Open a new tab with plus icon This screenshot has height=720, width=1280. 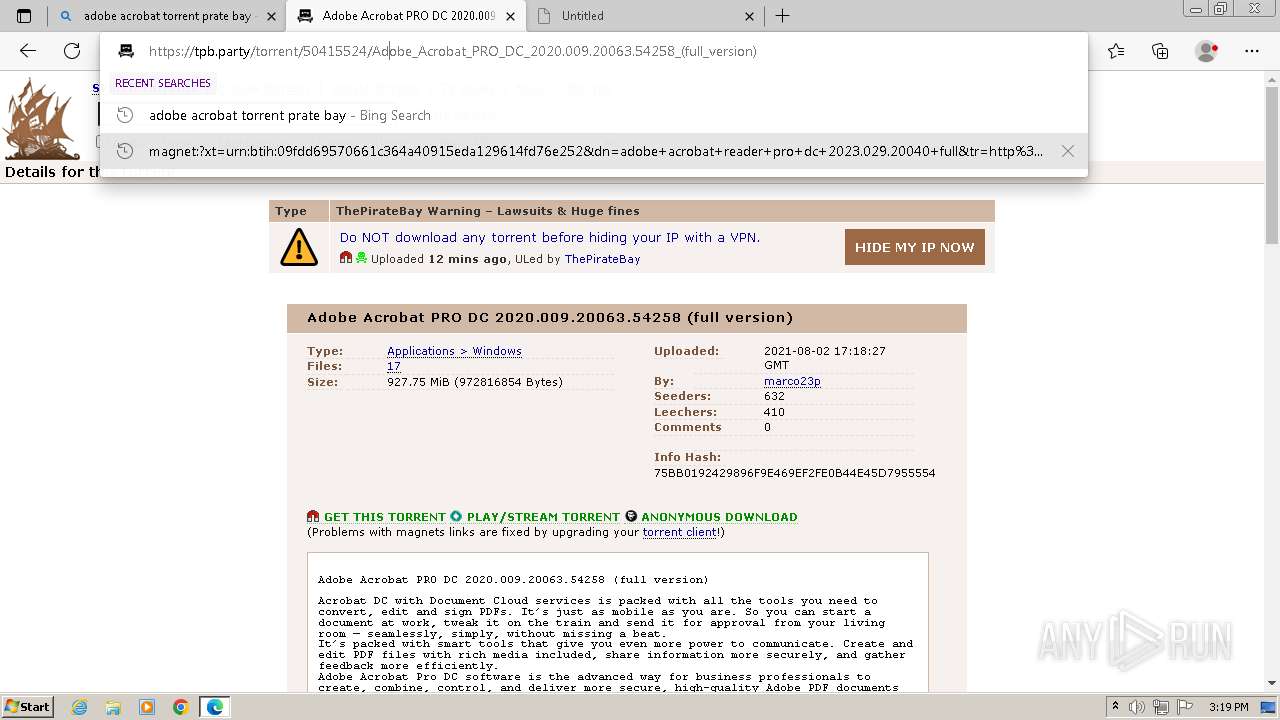[783, 16]
